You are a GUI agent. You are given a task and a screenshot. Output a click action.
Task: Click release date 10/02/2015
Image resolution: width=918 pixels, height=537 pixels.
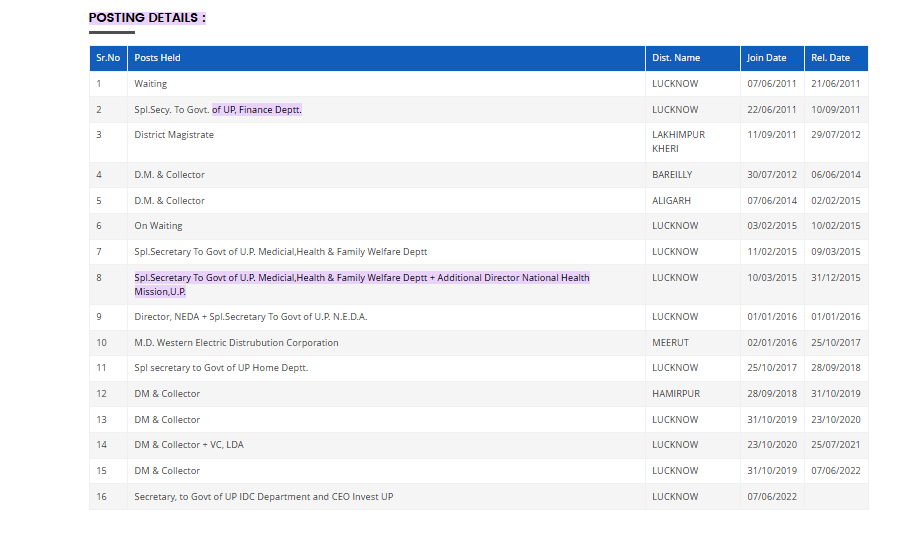(x=835, y=225)
